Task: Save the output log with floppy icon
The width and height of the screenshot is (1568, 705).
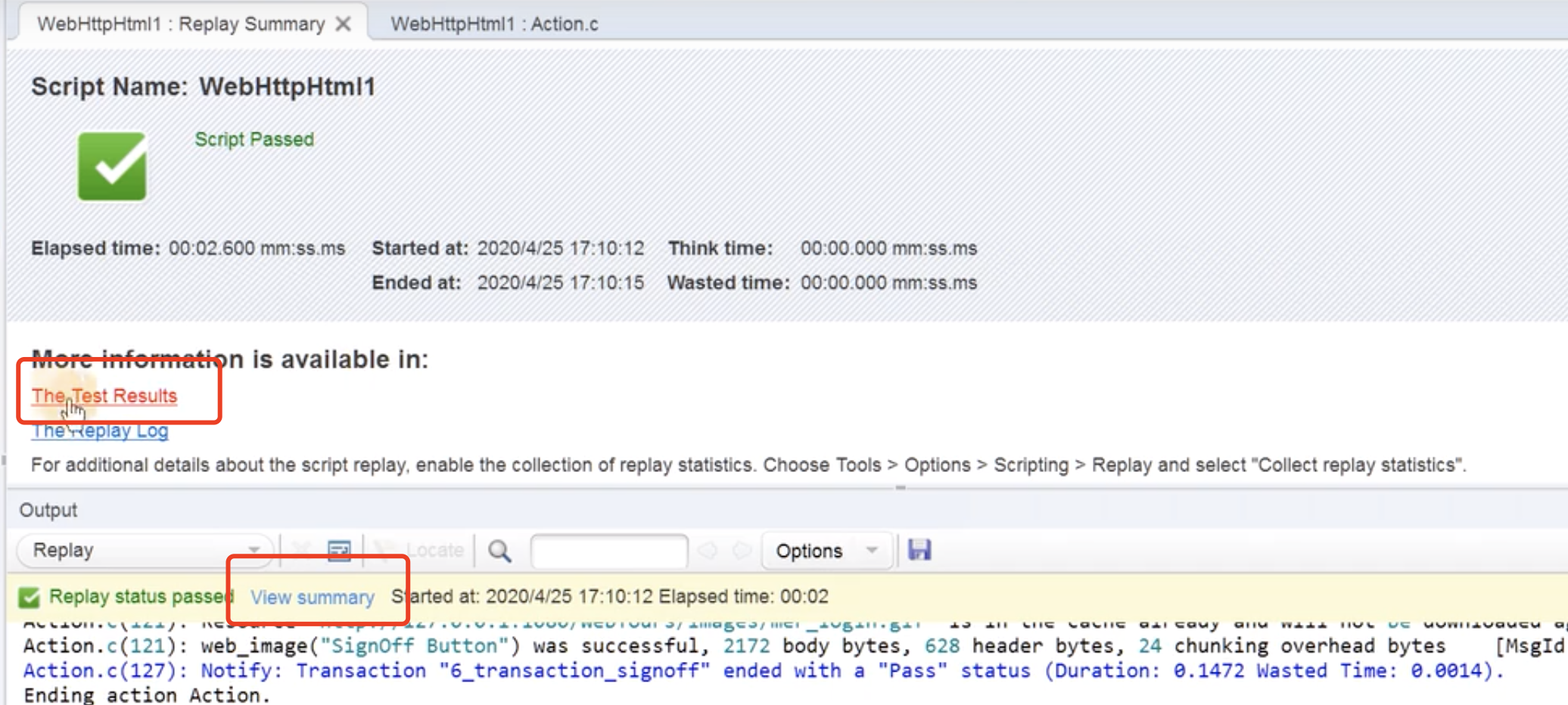Action: pos(919,550)
